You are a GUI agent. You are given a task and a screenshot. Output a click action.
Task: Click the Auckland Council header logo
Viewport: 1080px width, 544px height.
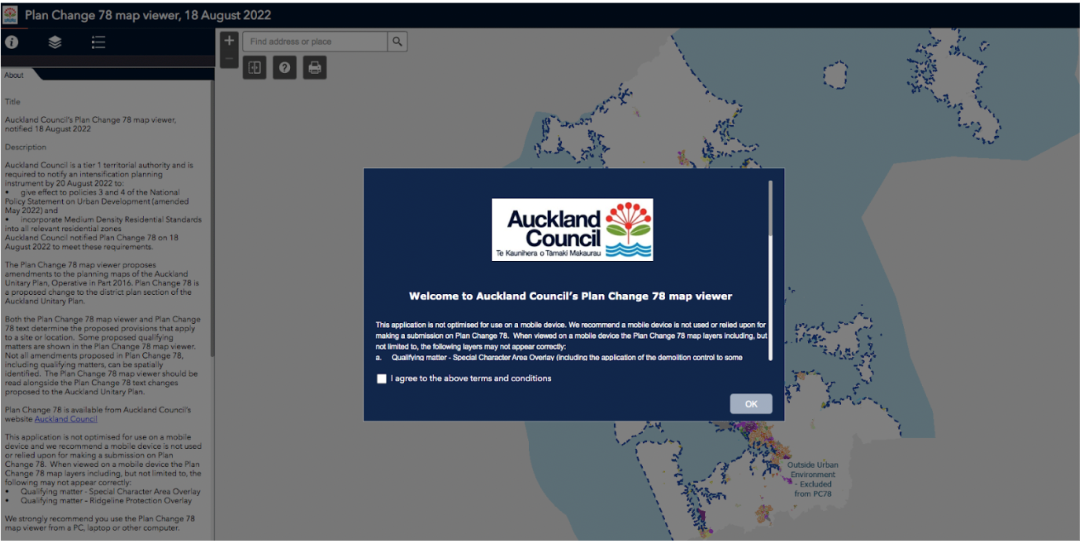point(9,14)
